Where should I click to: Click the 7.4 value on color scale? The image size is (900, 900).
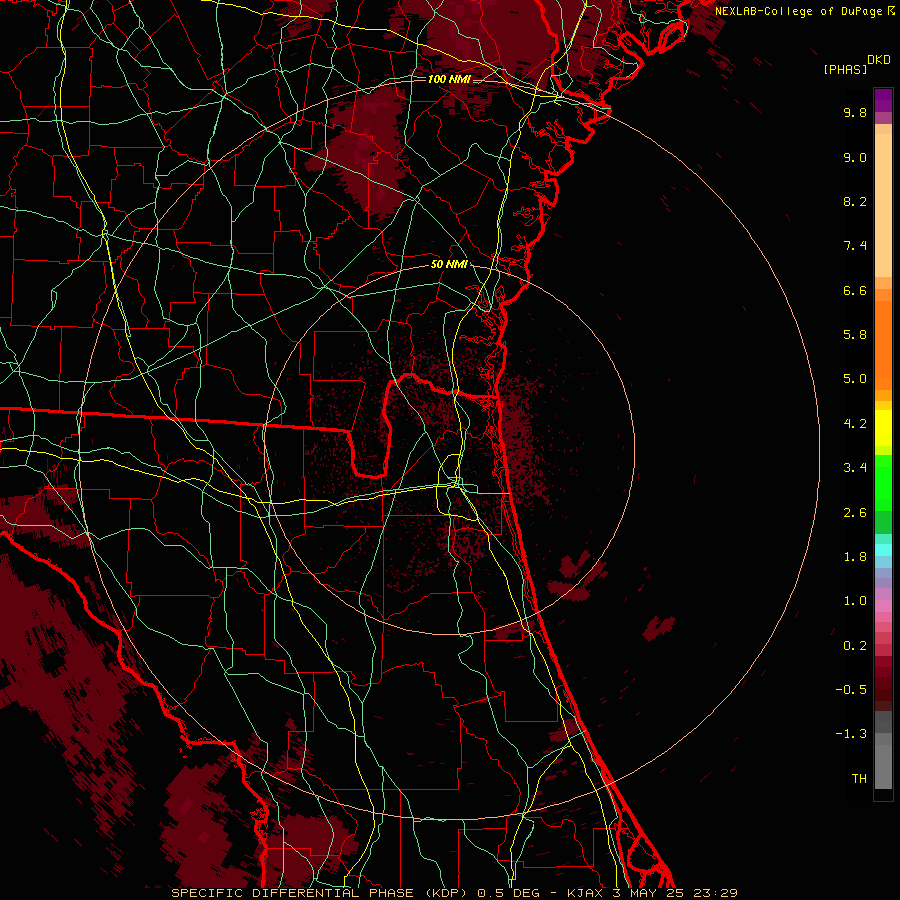[855, 246]
